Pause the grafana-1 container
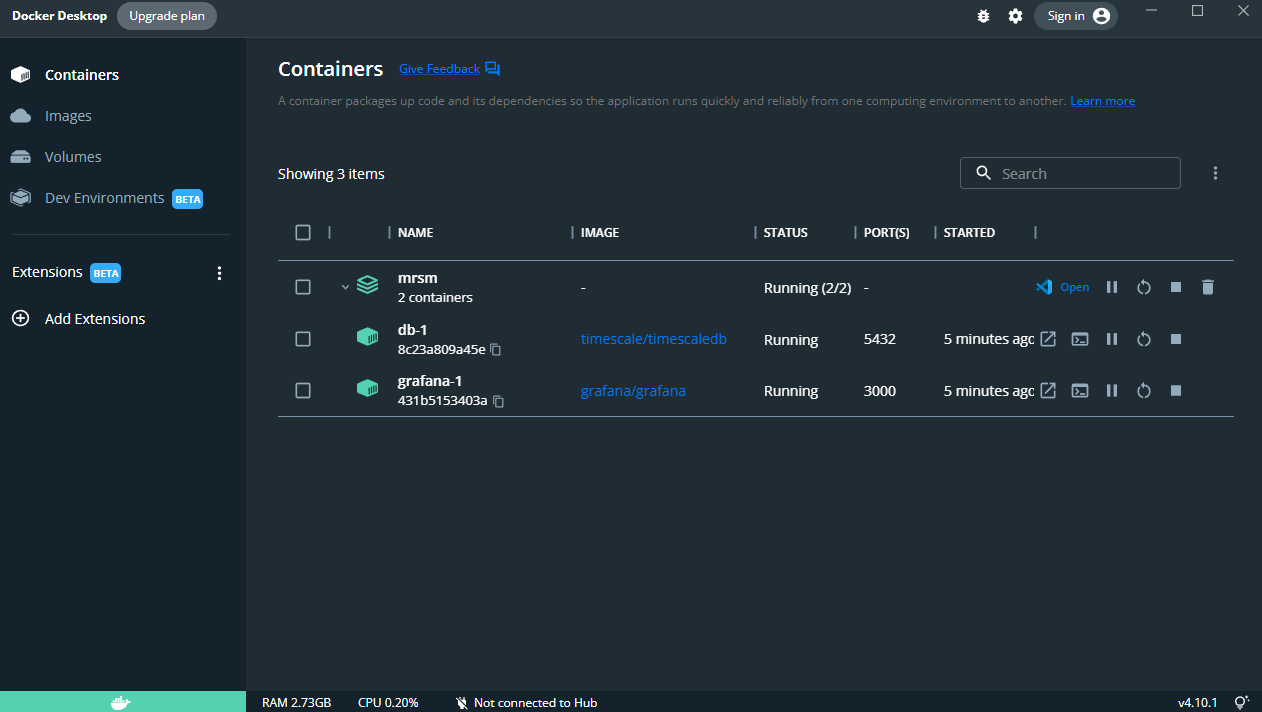 pyautogui.click(x=1111, y=390)
